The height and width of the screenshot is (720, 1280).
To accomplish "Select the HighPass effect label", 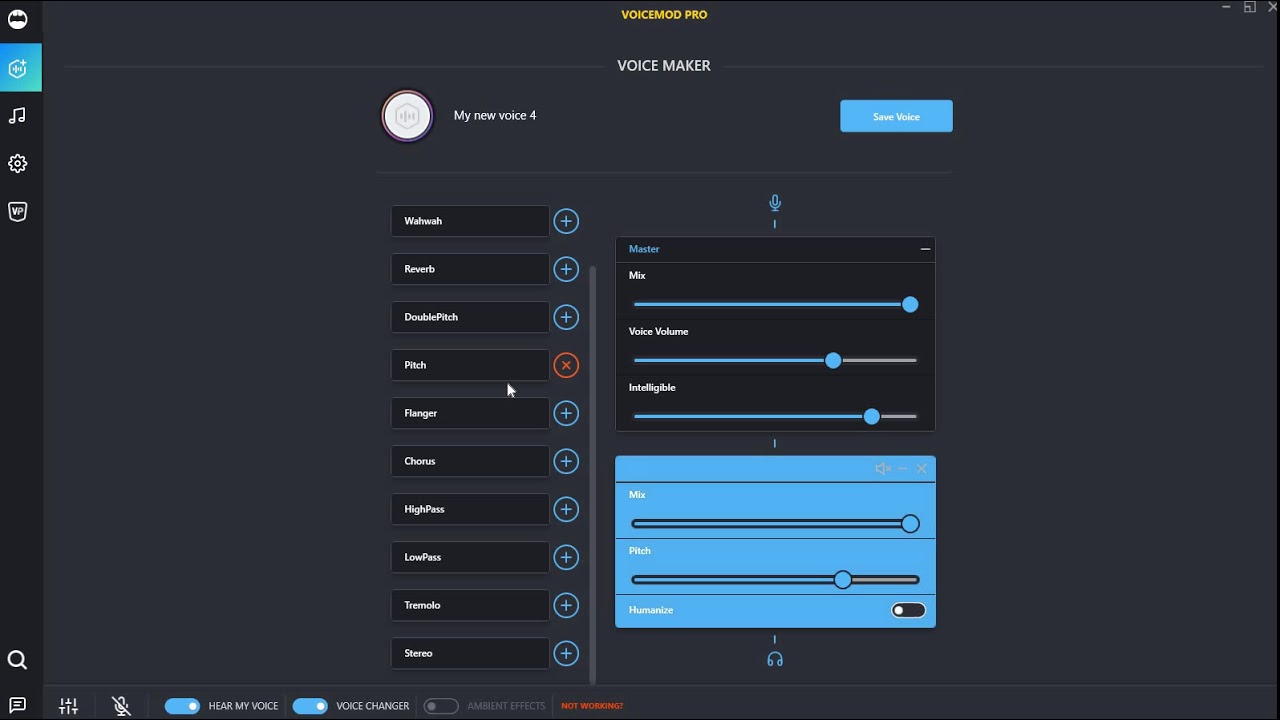I will 470,509.
